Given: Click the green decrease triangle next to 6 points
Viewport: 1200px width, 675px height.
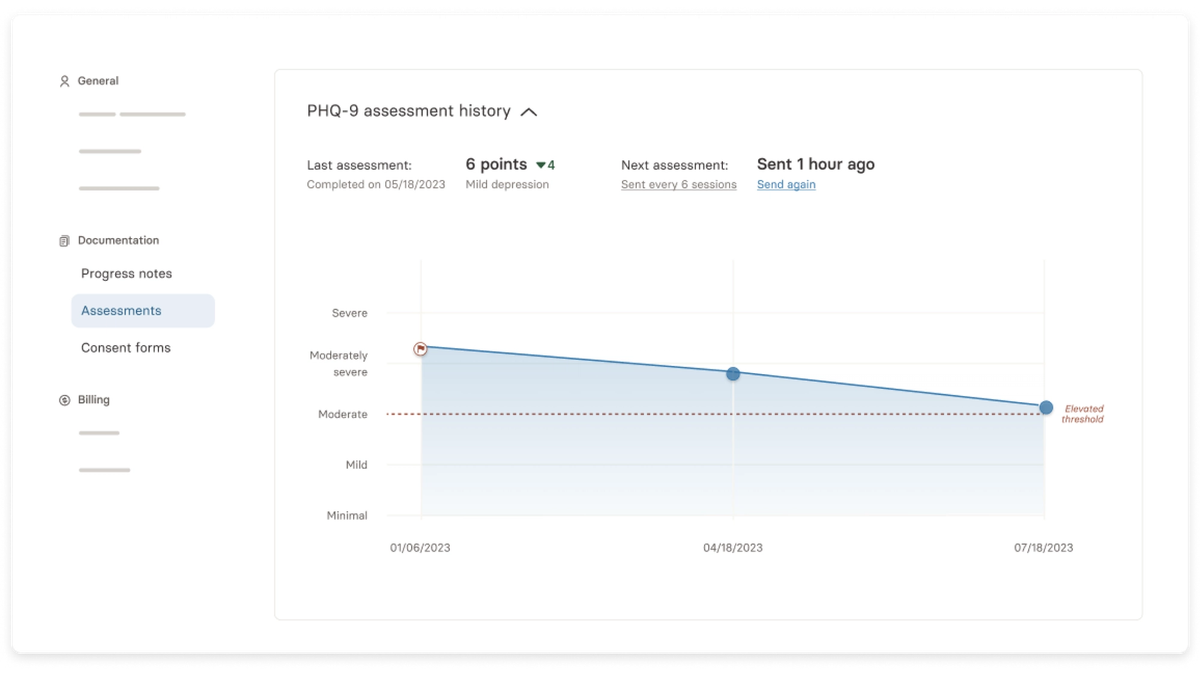Looking at the screenshot, I should click(540, 165).
